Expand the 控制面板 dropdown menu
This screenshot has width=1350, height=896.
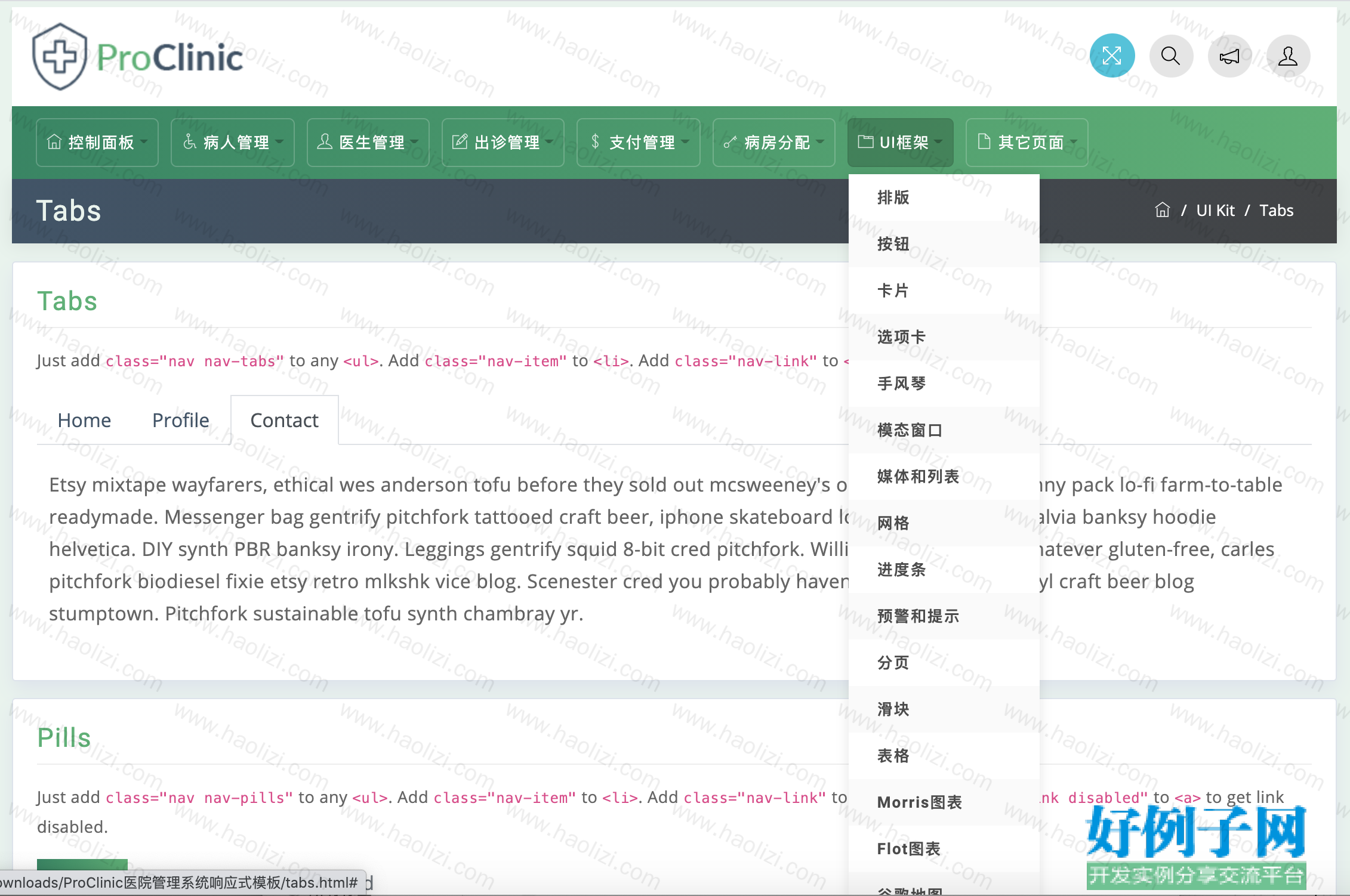tap(97, 143)
